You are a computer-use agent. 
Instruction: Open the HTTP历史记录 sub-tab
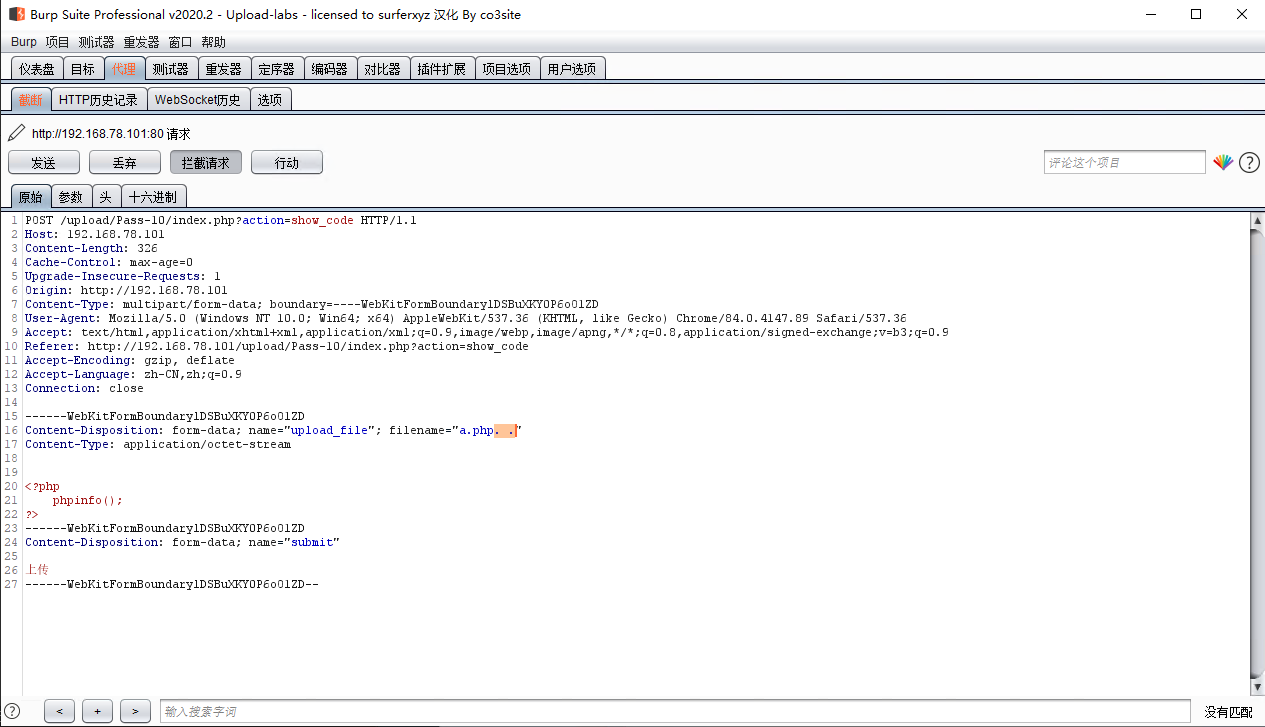coord(98,100)
